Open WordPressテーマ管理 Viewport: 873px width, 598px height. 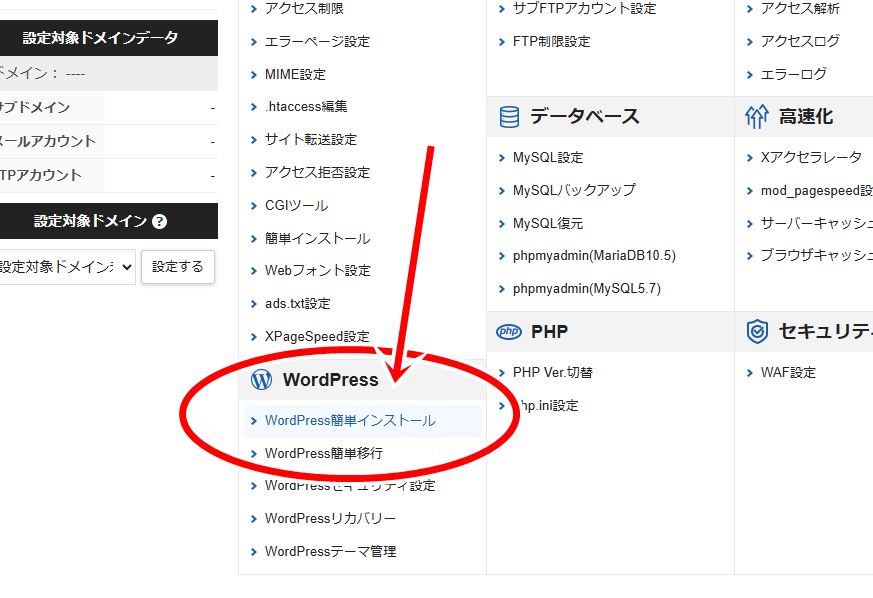pyautogui.click(x=331, y=552)
